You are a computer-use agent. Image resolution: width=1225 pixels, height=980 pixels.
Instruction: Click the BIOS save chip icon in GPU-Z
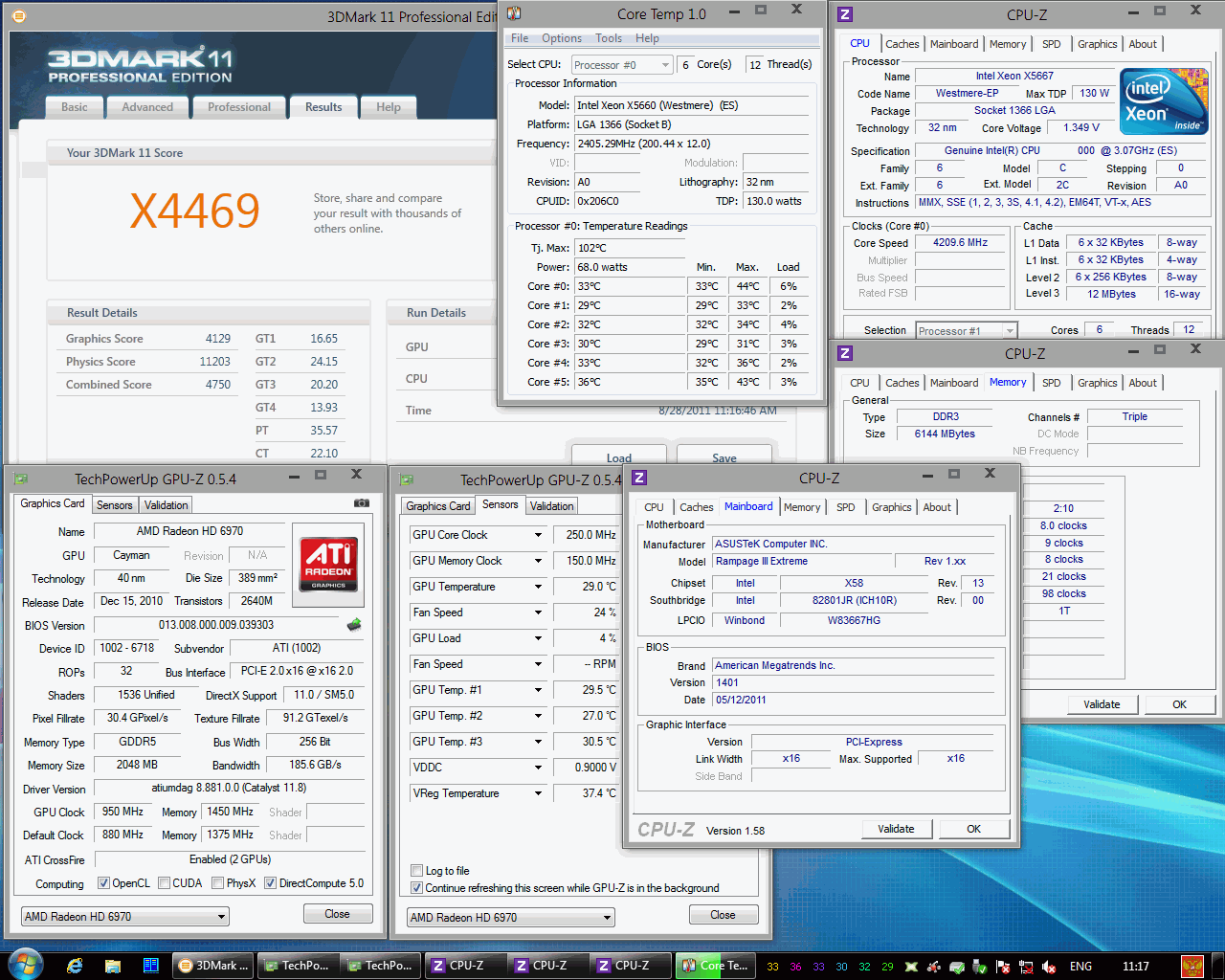click(x=354, y=625)
